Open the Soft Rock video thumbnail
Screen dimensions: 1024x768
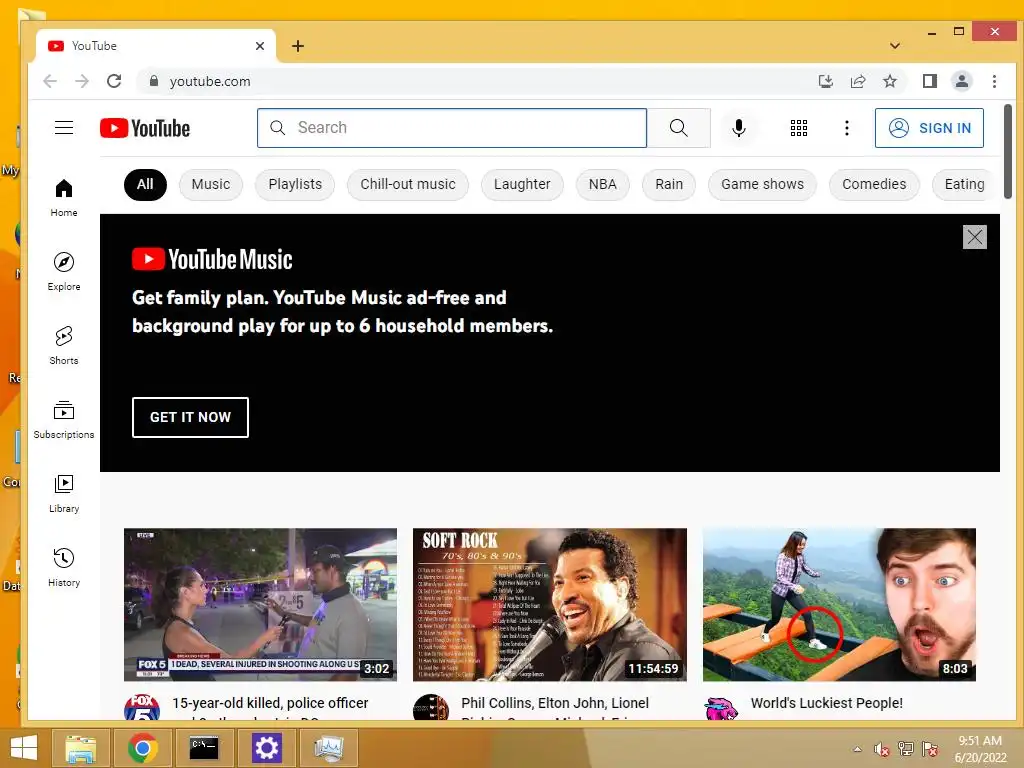pyautogui.click(x=550, y=605)
